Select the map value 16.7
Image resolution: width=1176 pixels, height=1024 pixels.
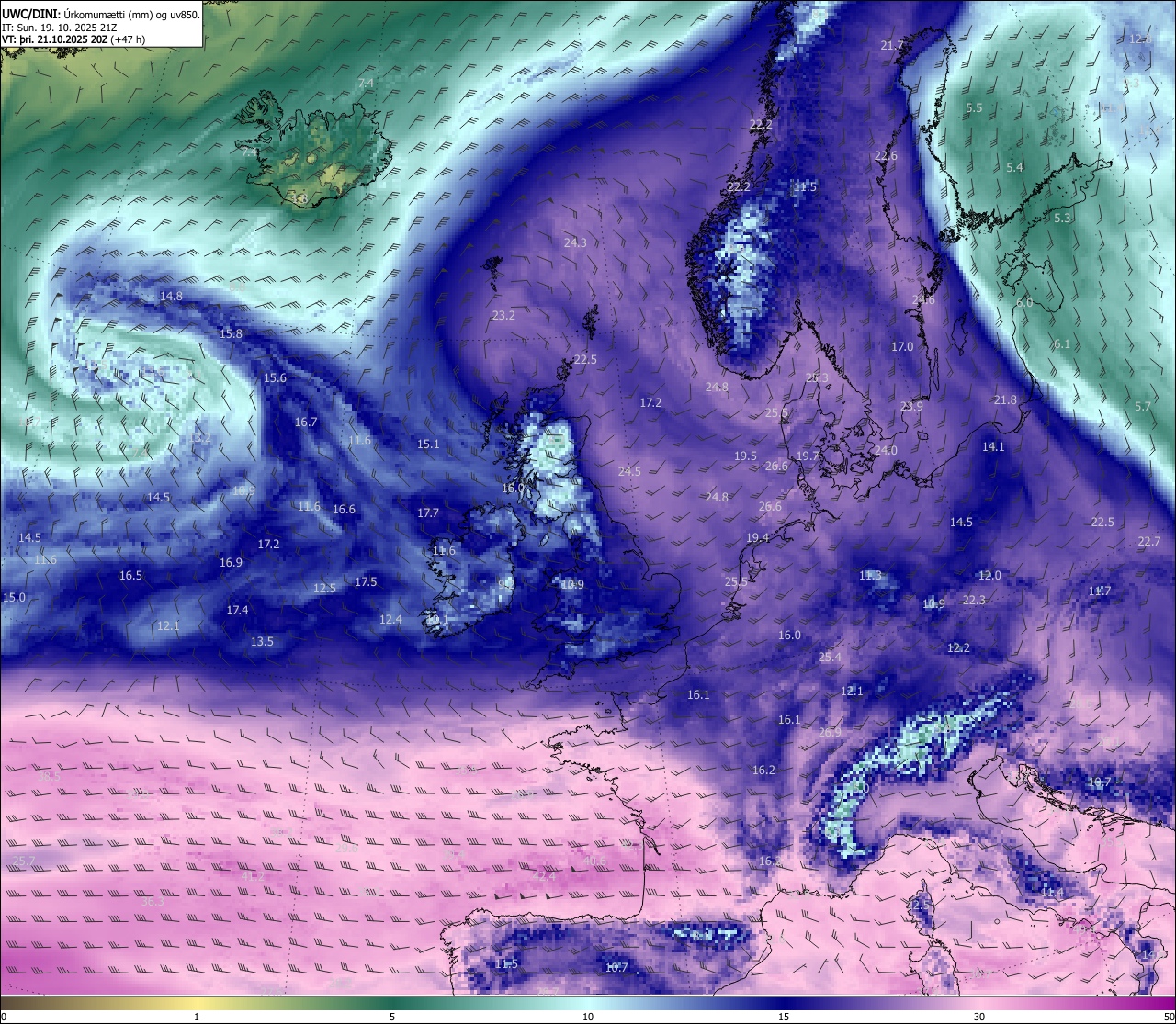[306, 422]
